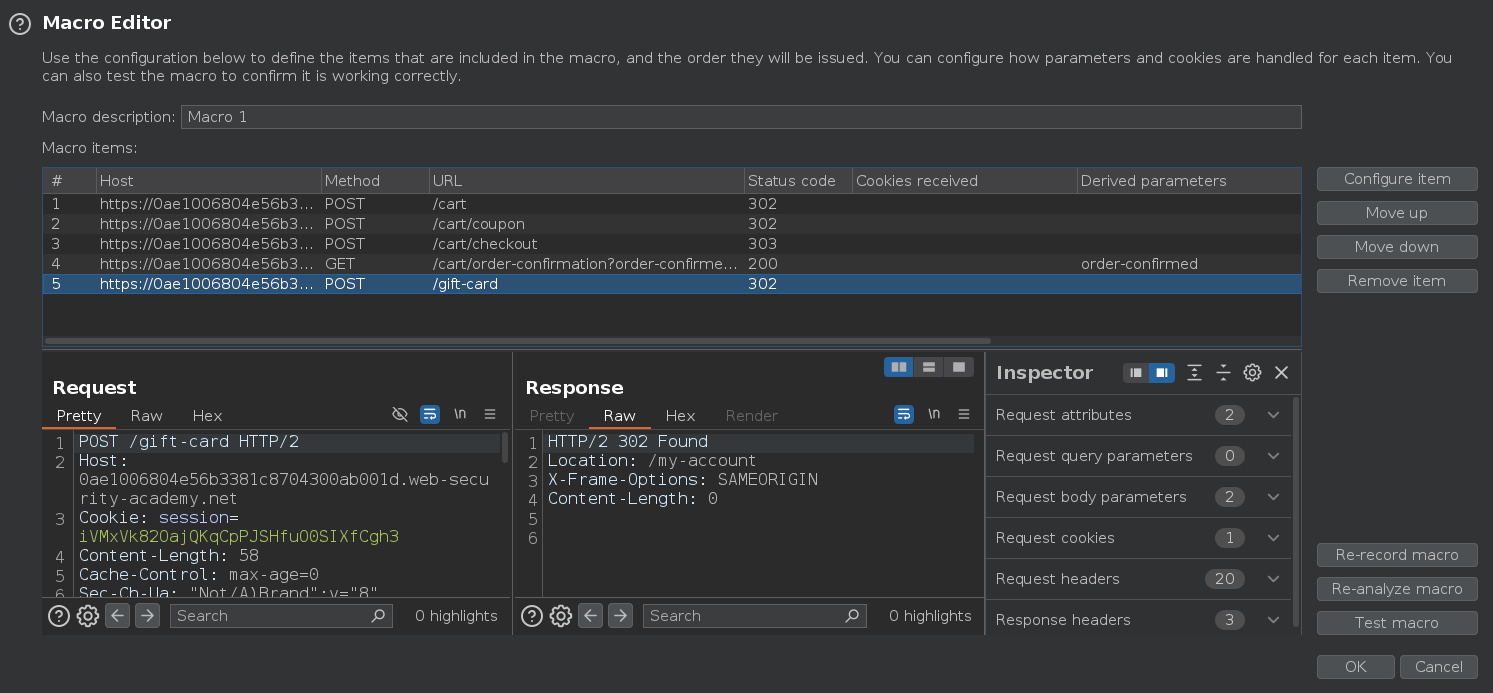Go to next match in Response search

tap(620, 616)
